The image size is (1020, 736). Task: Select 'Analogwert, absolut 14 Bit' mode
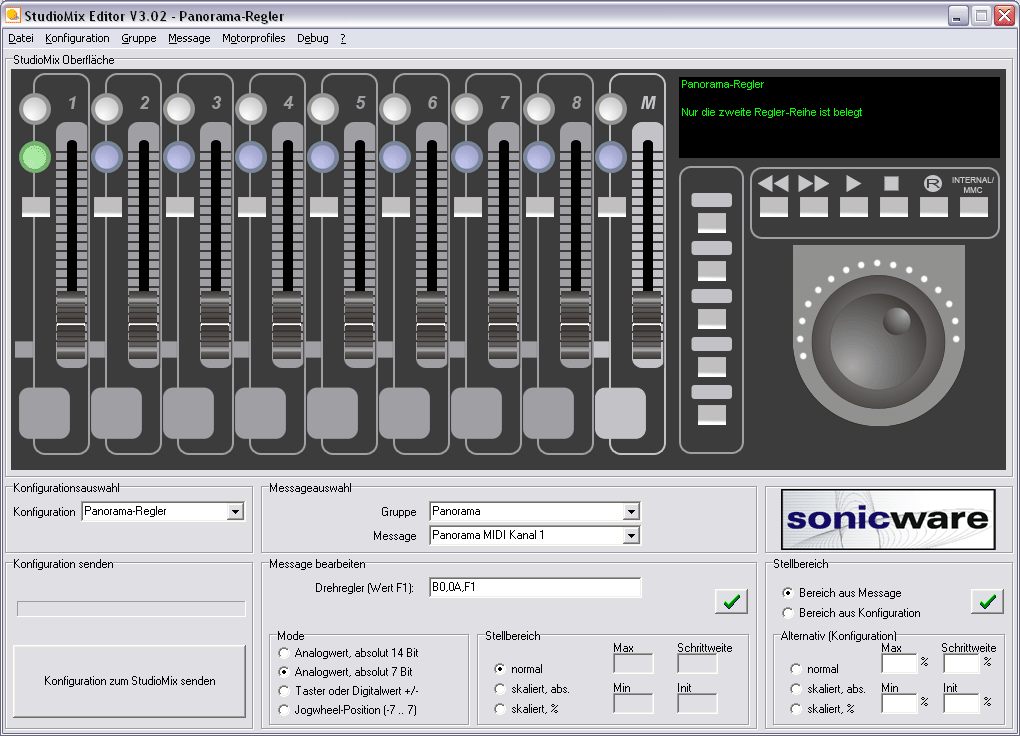click(x=284, y=653)
